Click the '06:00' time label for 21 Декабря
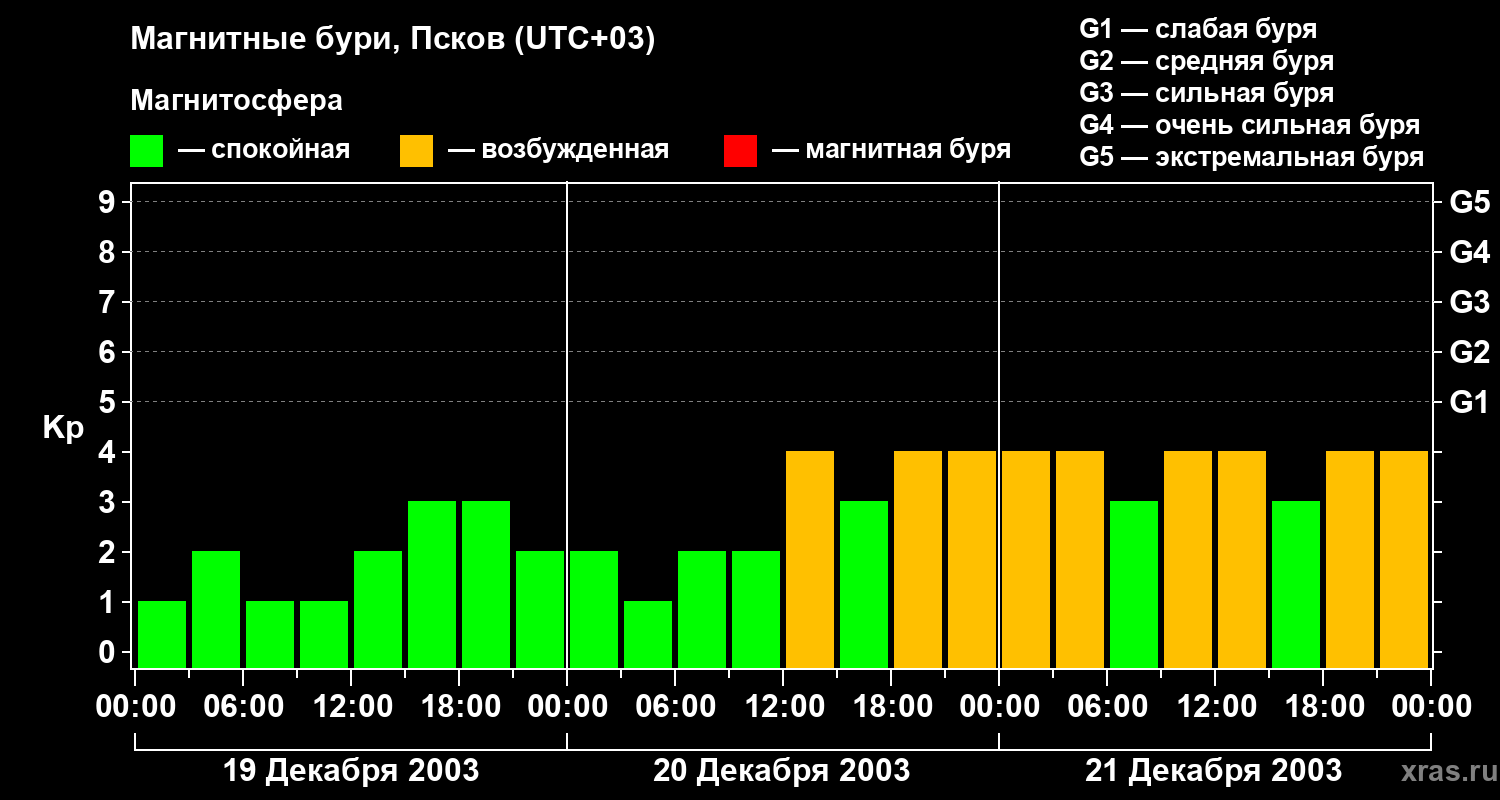Viewport: 1500px width, 800px height. (1106, 707)
